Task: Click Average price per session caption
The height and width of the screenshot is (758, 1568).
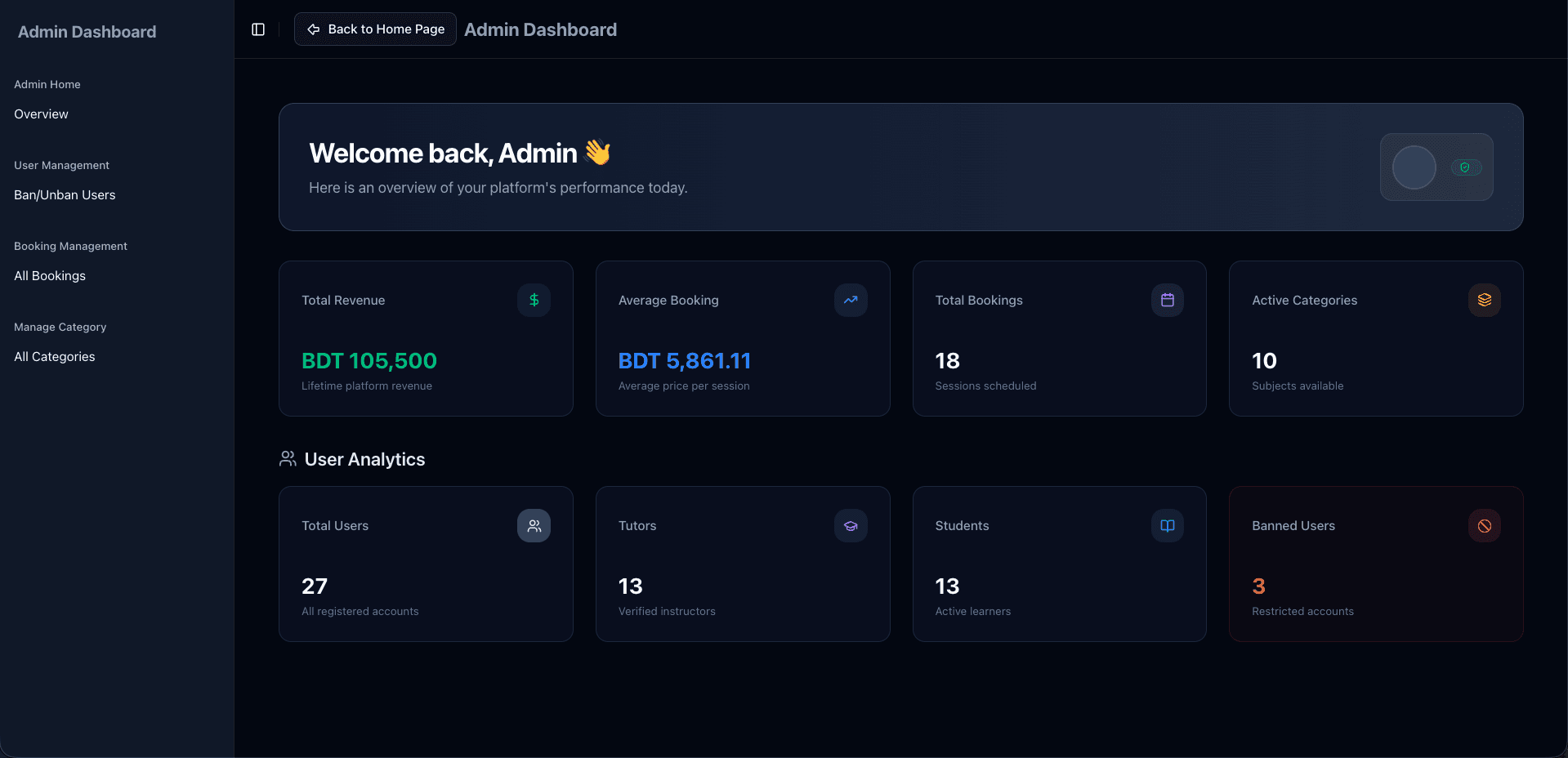Action: coord(684,386)
